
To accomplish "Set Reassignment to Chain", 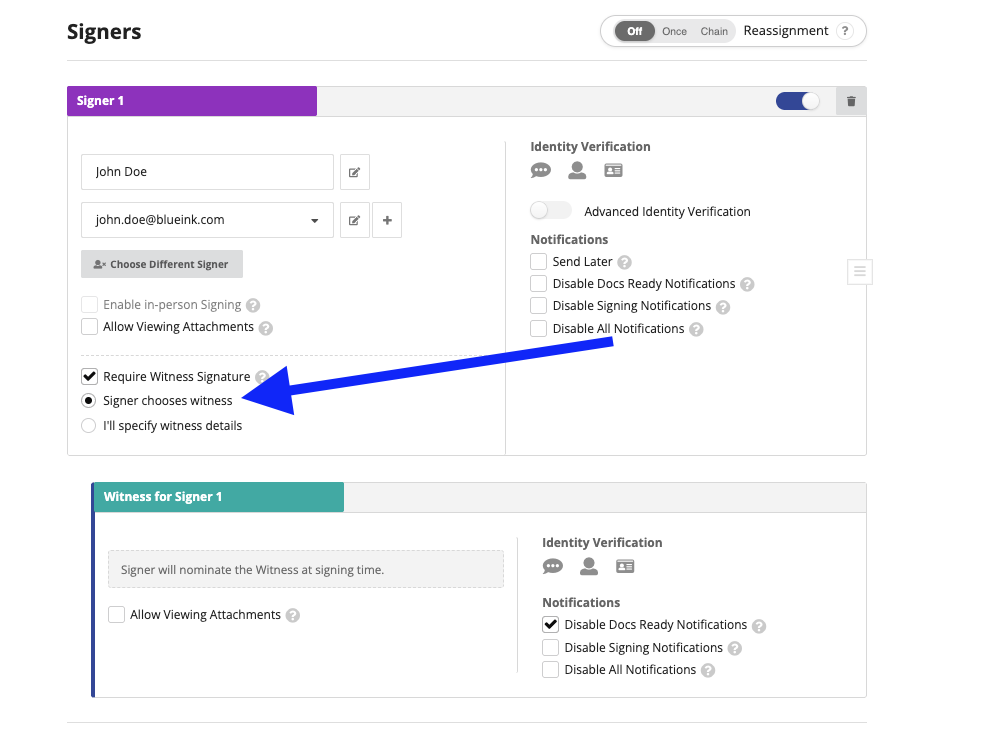I will 714,31.
